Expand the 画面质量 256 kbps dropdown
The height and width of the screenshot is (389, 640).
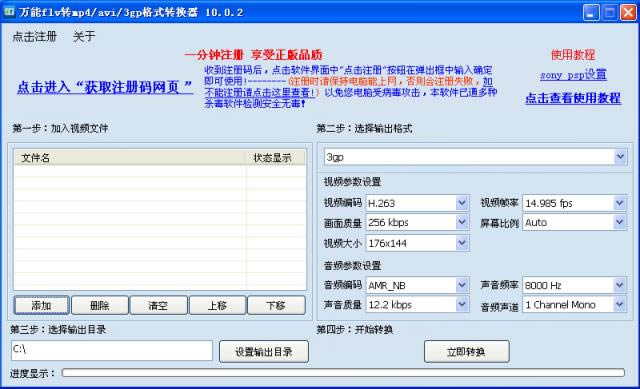(x=462, y=222)
